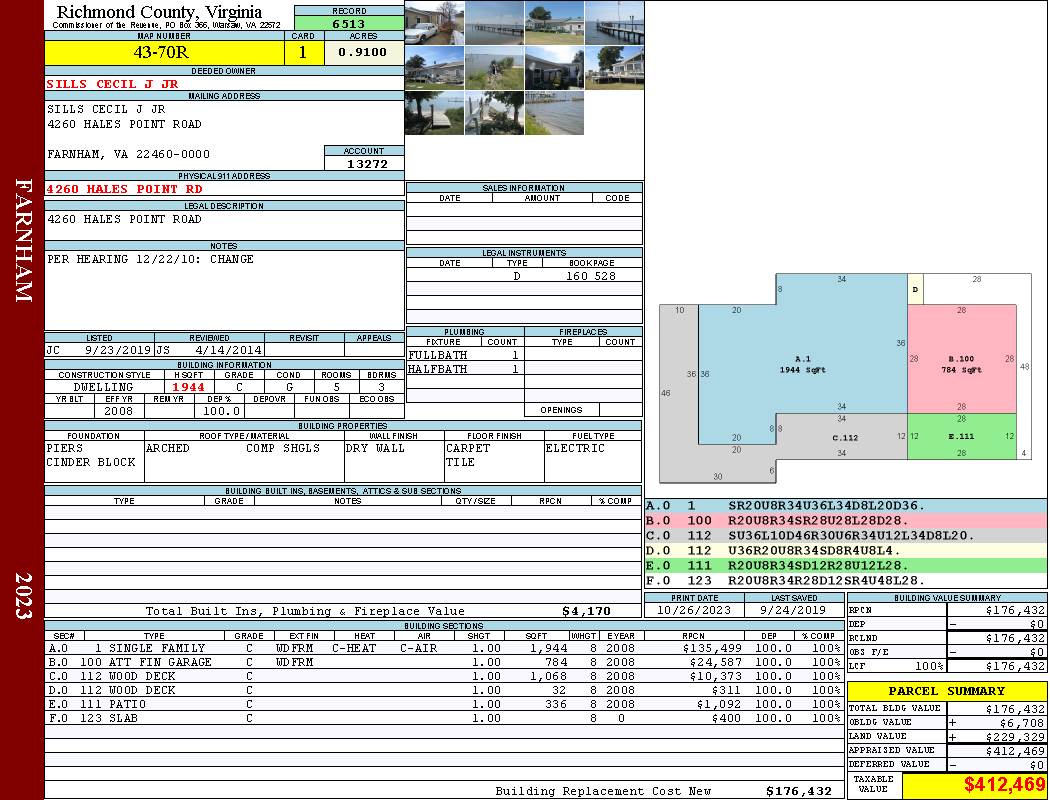
Task: Click Building Replacement Cost New label
Action: (x=603, y=791)
